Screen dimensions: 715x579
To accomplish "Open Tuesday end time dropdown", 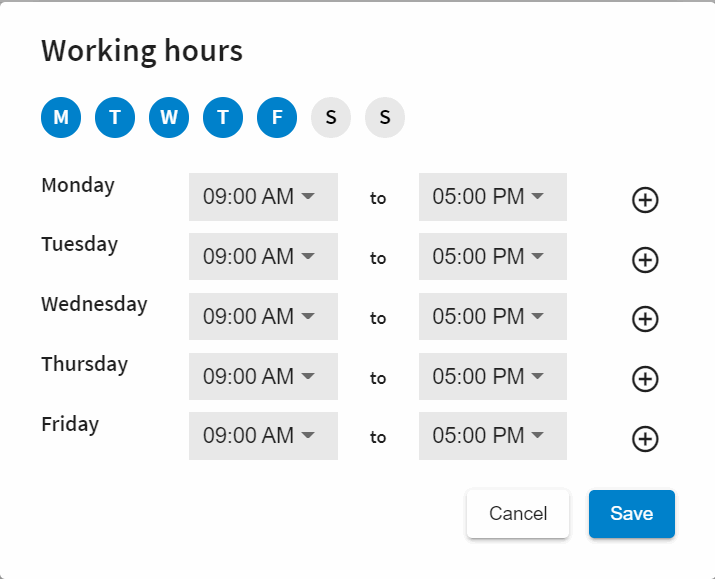I will [492, 257].
